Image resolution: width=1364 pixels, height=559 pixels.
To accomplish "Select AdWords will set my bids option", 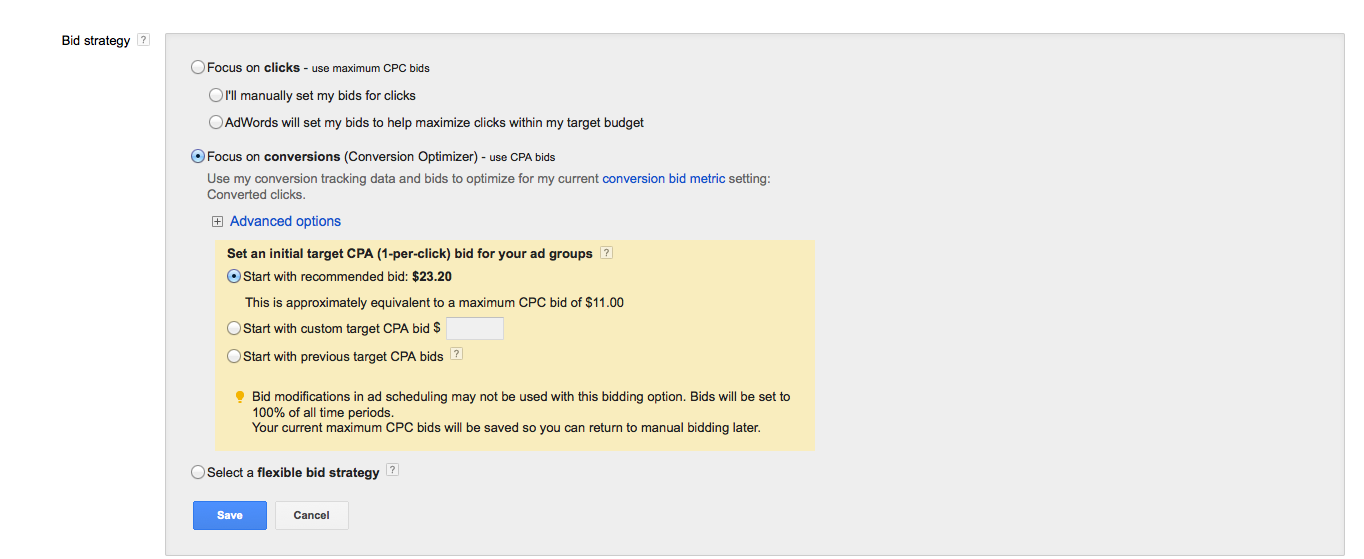I will (x=216, y=122).
